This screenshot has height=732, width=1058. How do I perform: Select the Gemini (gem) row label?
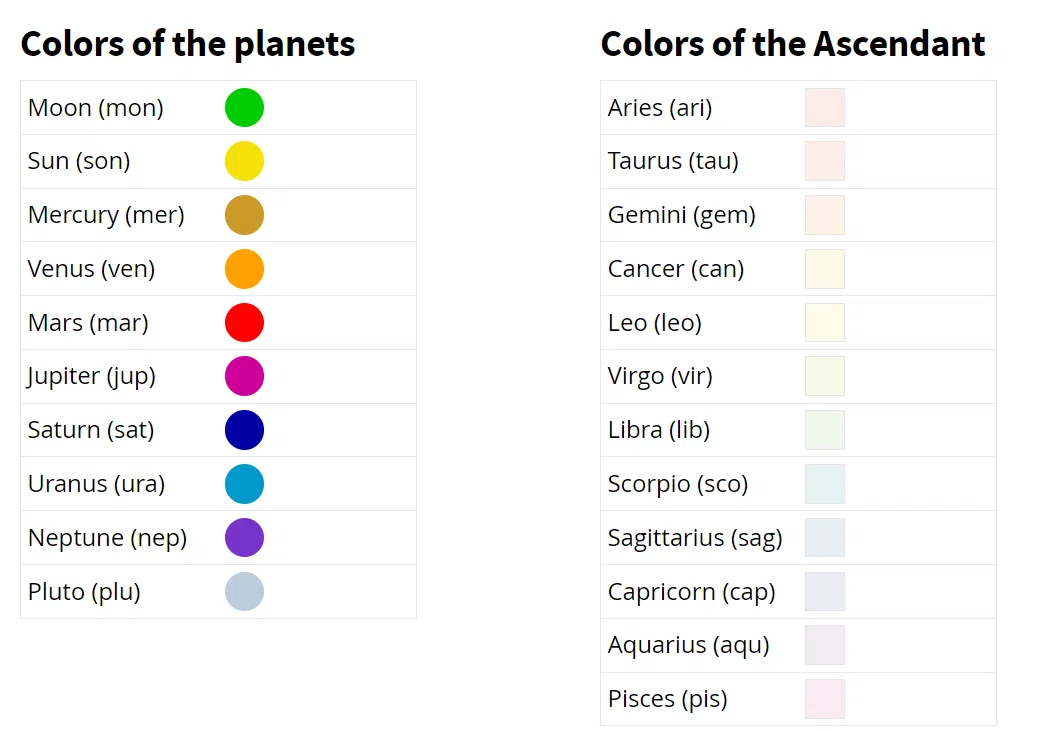pyautogui.click(x=681, y=216)
